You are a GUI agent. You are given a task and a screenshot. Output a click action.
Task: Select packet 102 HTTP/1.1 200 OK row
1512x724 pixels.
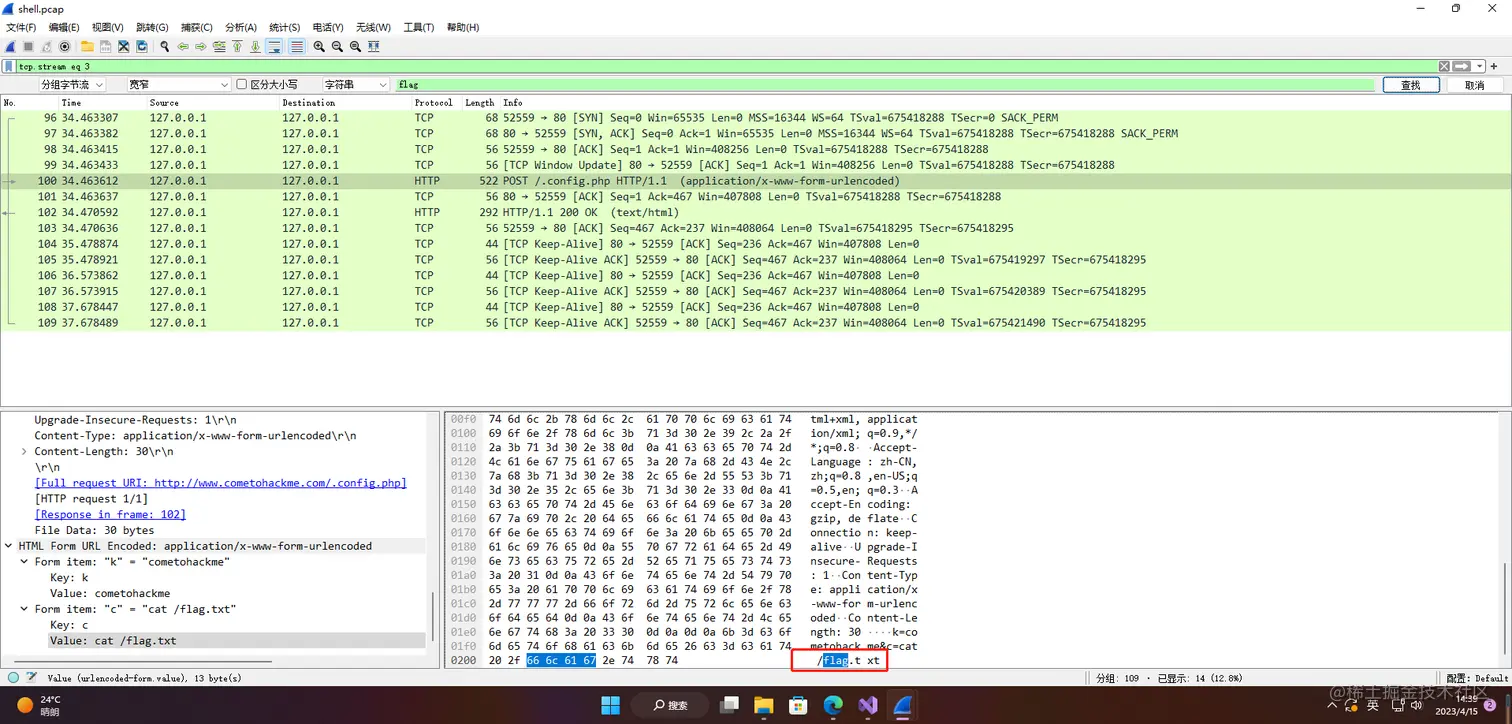point(756,212)
